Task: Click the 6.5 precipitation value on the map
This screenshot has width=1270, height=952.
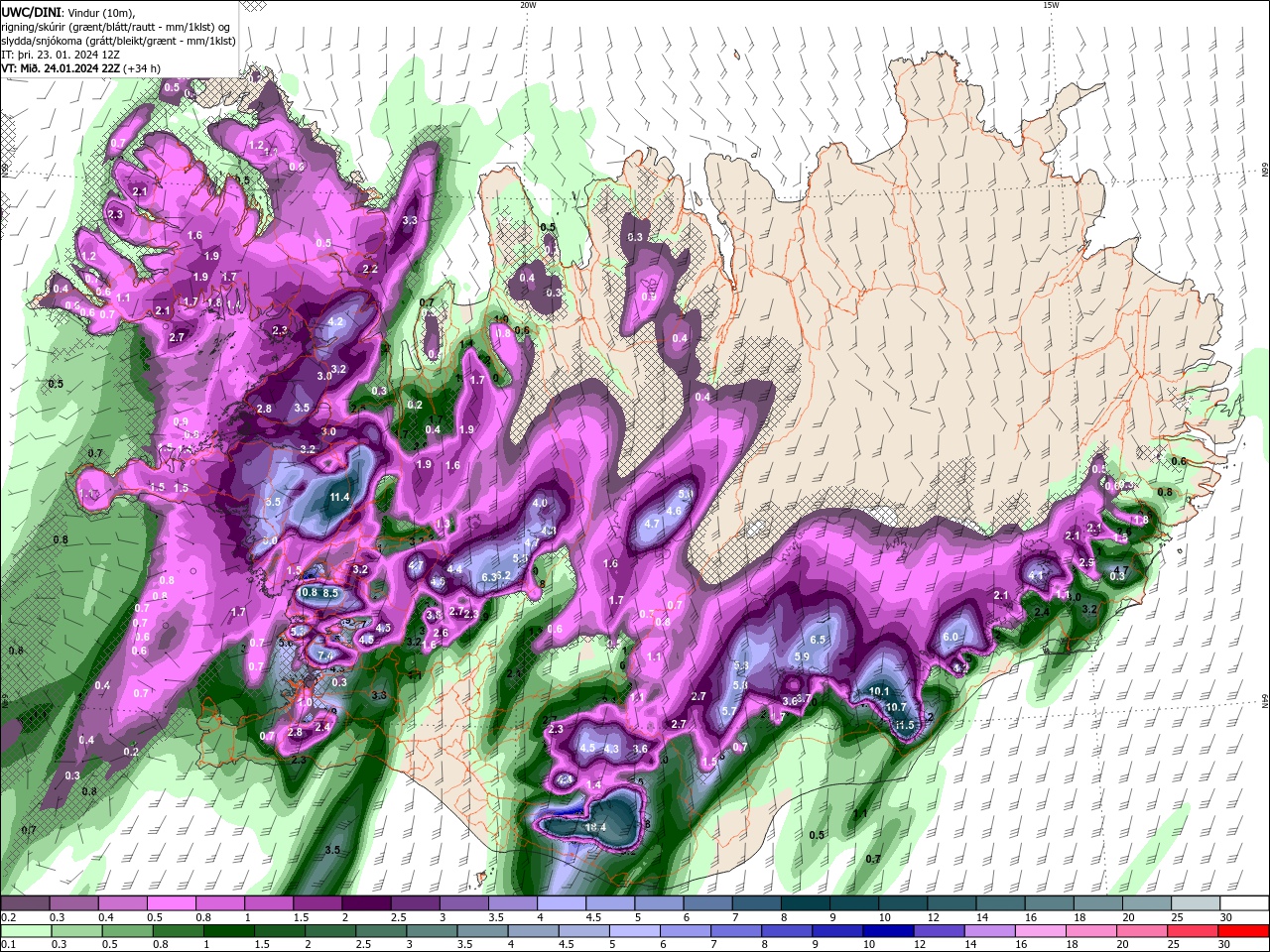Action: 819,641
